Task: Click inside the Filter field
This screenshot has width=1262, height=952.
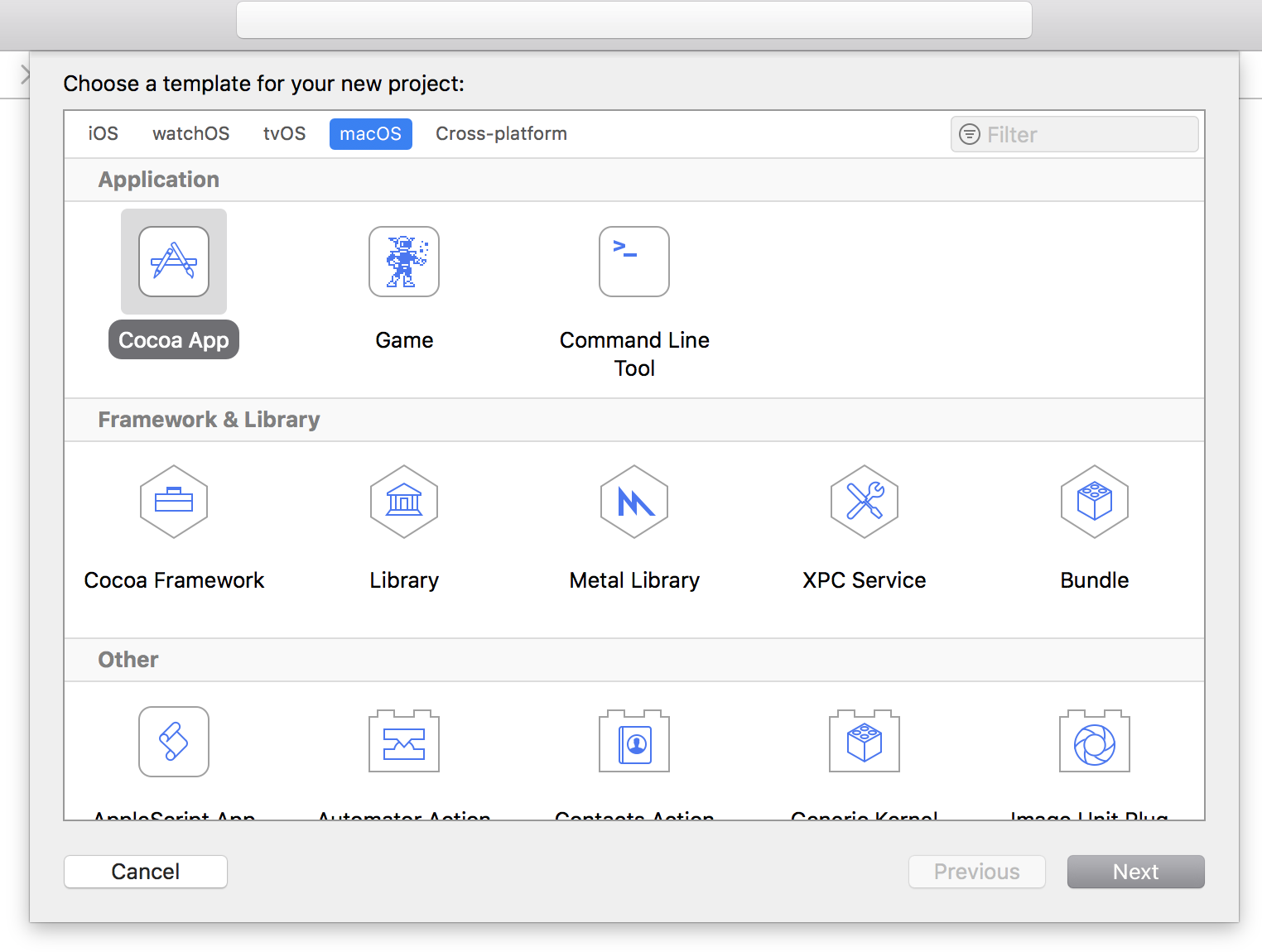Action: tap(1074, 133)
